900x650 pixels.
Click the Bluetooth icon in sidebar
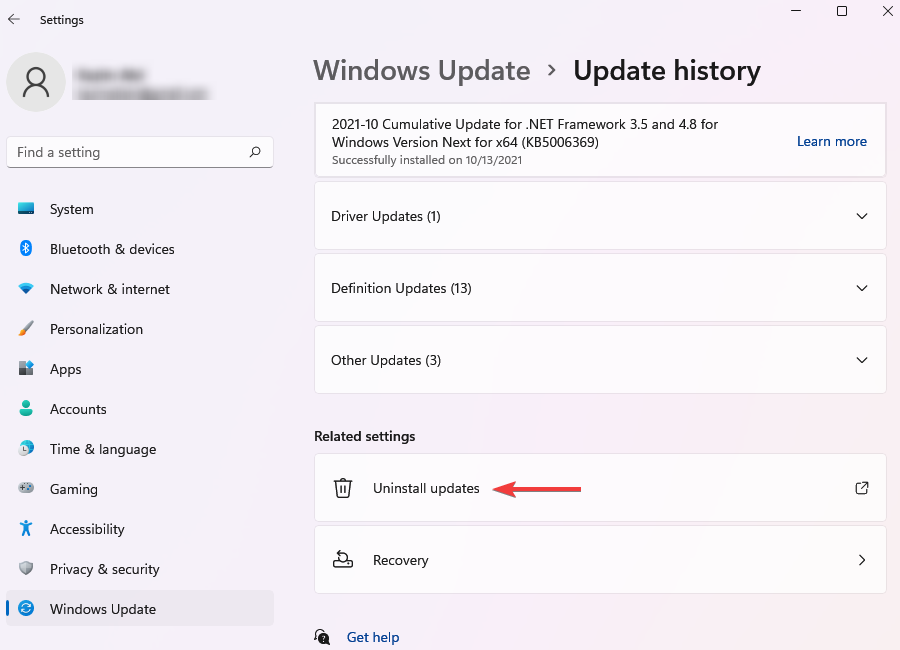point(26,248)
